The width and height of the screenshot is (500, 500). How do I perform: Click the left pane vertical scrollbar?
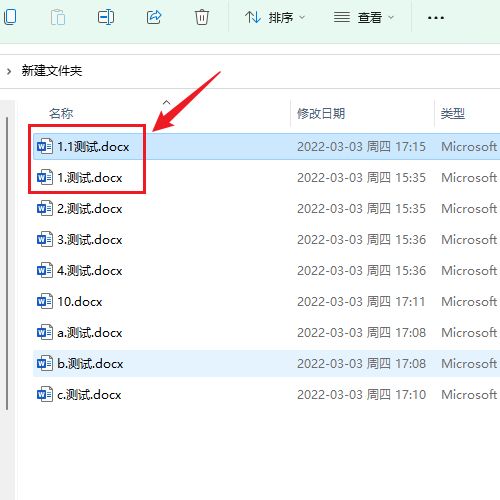coord(7,263)
